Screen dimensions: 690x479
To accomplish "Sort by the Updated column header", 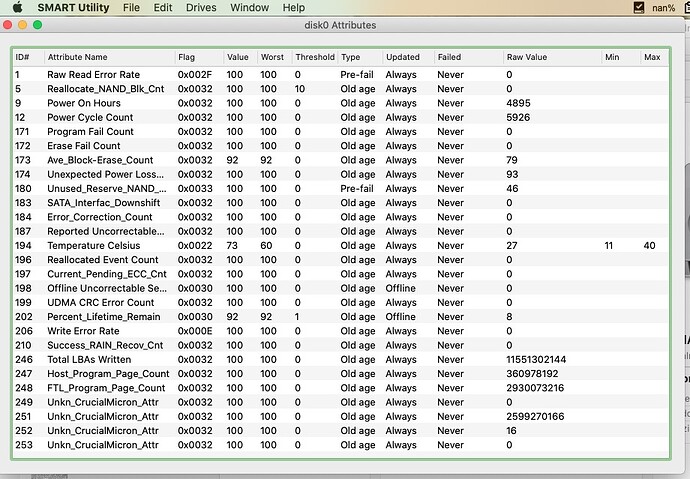I will tap(409, 57).
